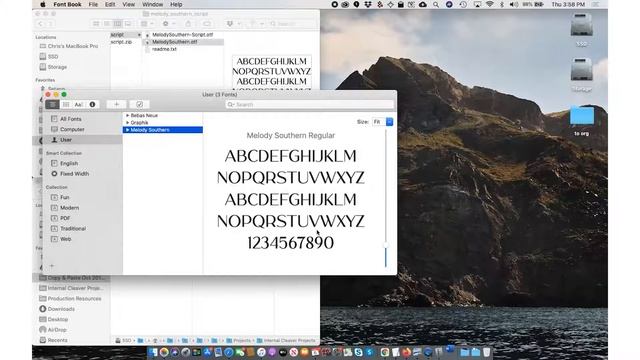
Task: Expand the Melody Southern font family
Action: 127,130
